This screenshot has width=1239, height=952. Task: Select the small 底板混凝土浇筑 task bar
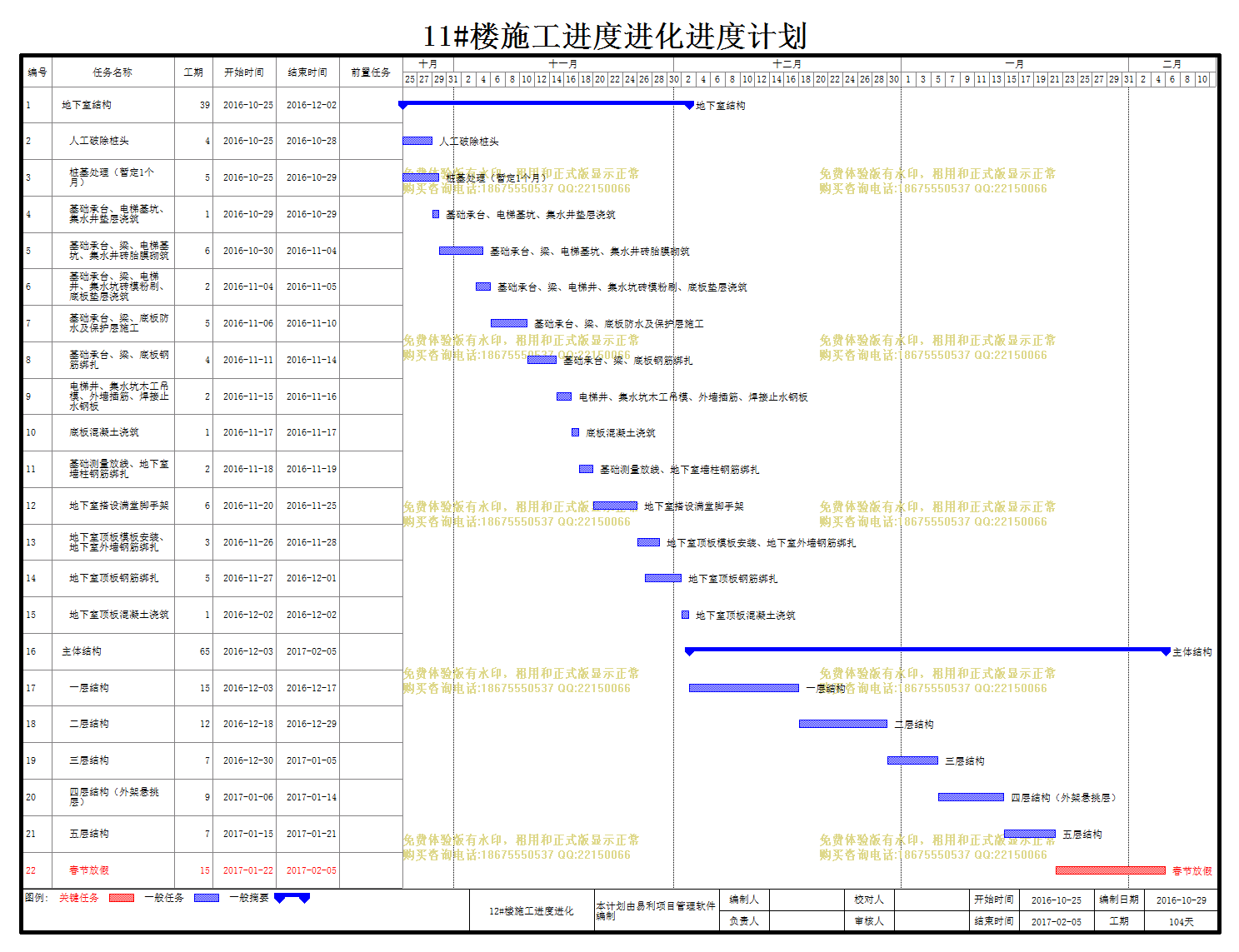(575, 432)
